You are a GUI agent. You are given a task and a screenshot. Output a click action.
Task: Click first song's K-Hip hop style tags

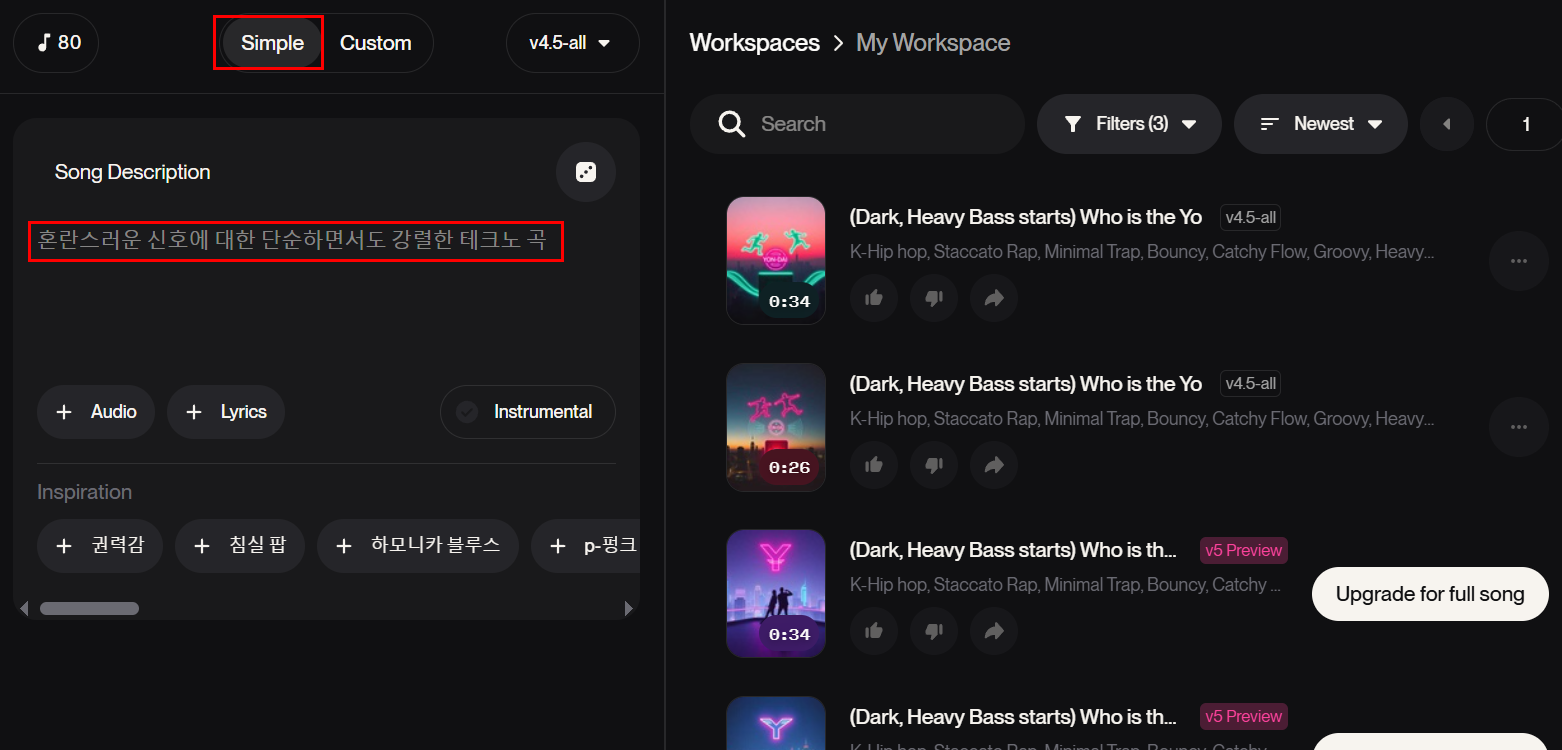click(x=1142, y=252)
